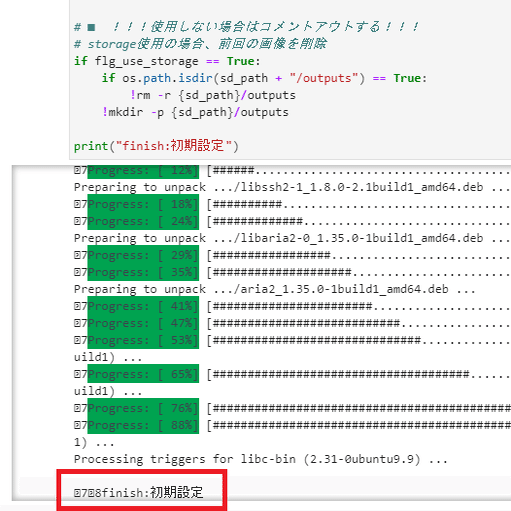The image size is (511, 511).
Task: Click the comment line starting with '# storage使用の場合'
Action: [200, 44]
